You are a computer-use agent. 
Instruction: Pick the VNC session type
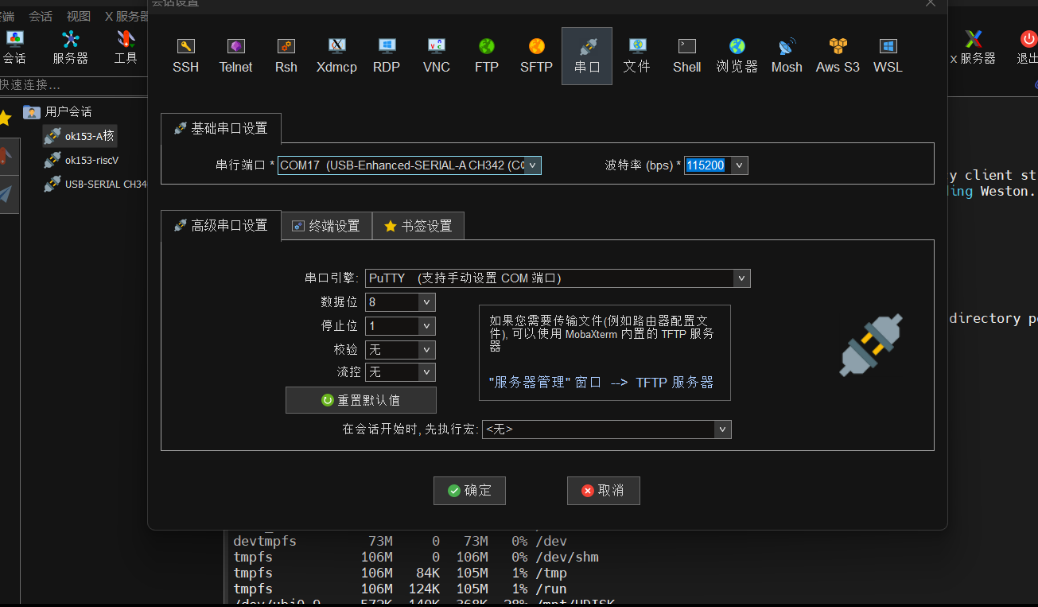(x=436, y=56)
